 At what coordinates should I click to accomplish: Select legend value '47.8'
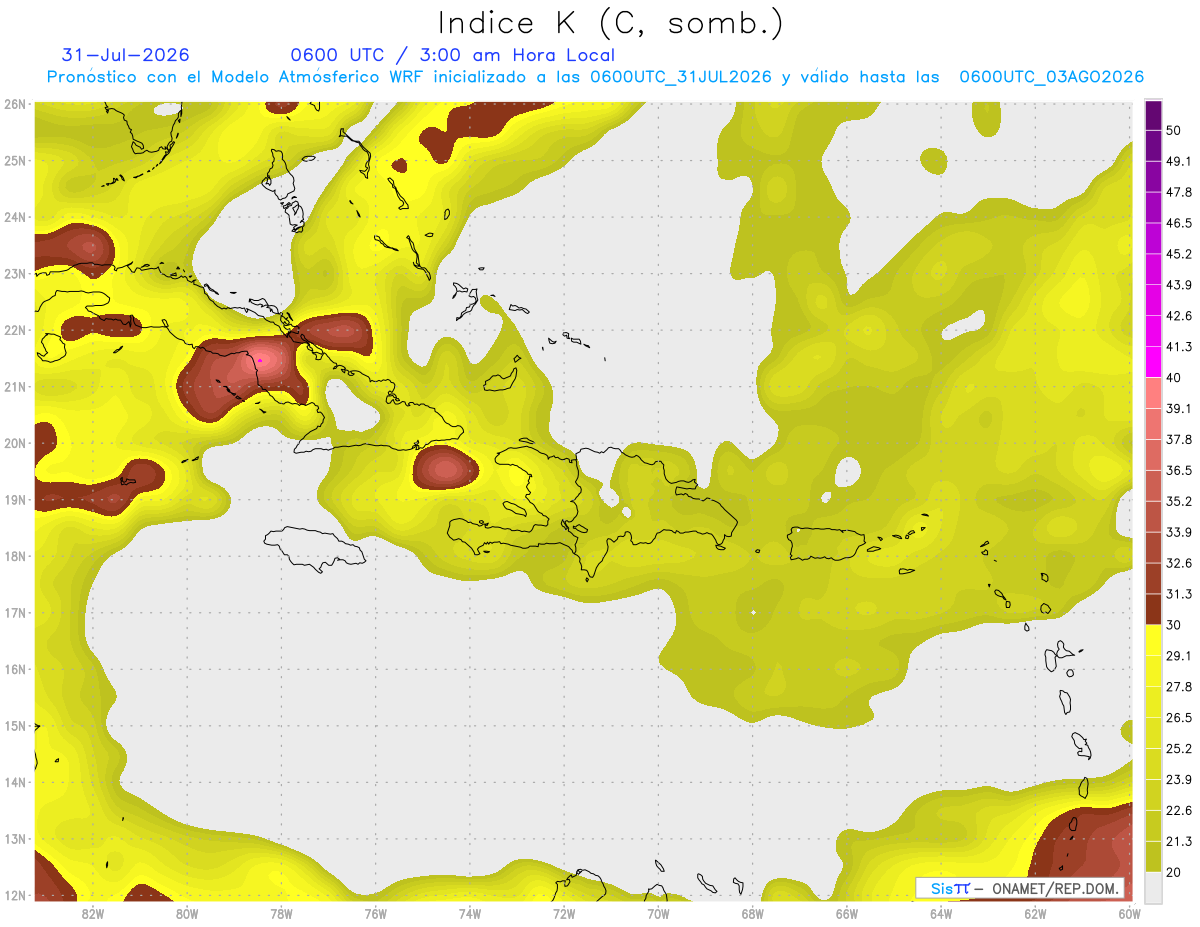click(x=1178, y=192)
